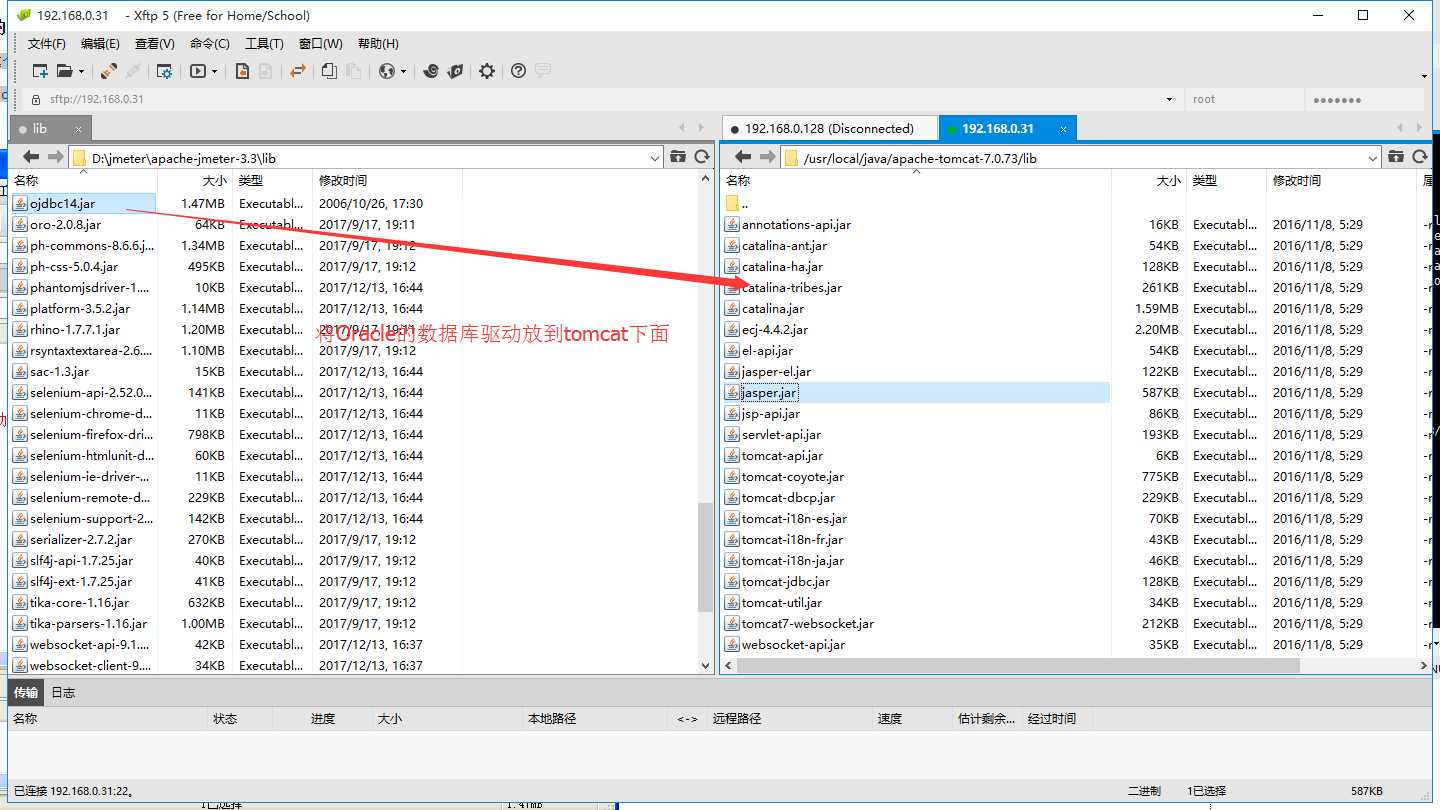1440x810 pixels.
Task: Create new folder in local pane
Action: tap(678, 157)
